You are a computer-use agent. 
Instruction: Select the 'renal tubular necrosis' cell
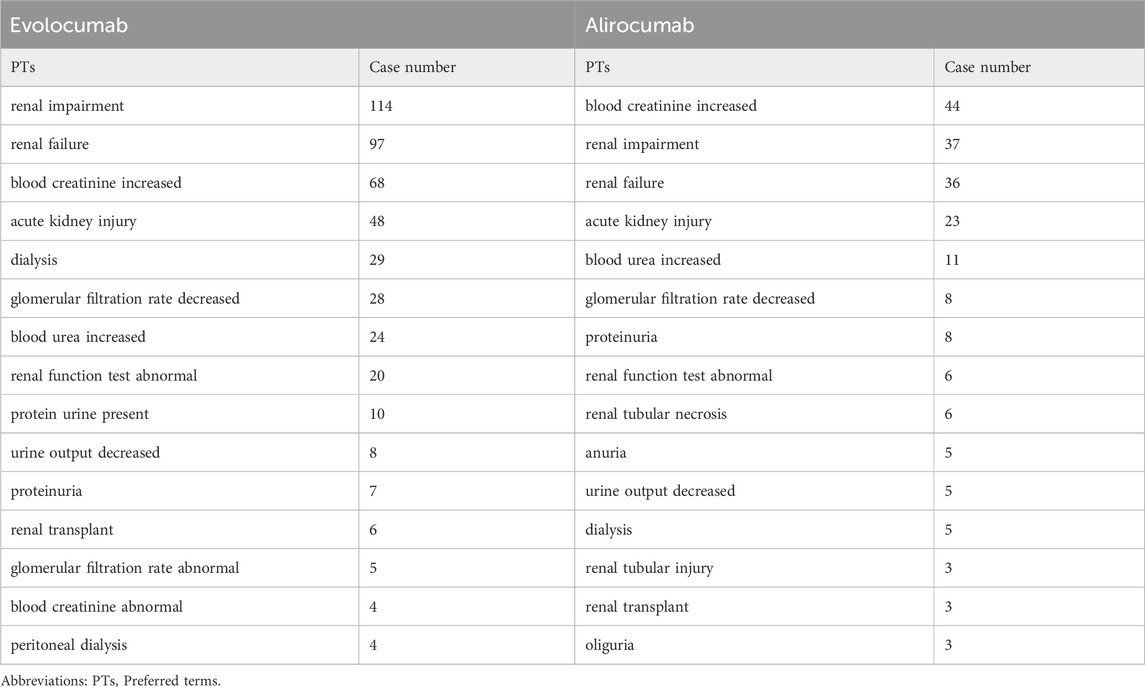click(x=754, y=414)
